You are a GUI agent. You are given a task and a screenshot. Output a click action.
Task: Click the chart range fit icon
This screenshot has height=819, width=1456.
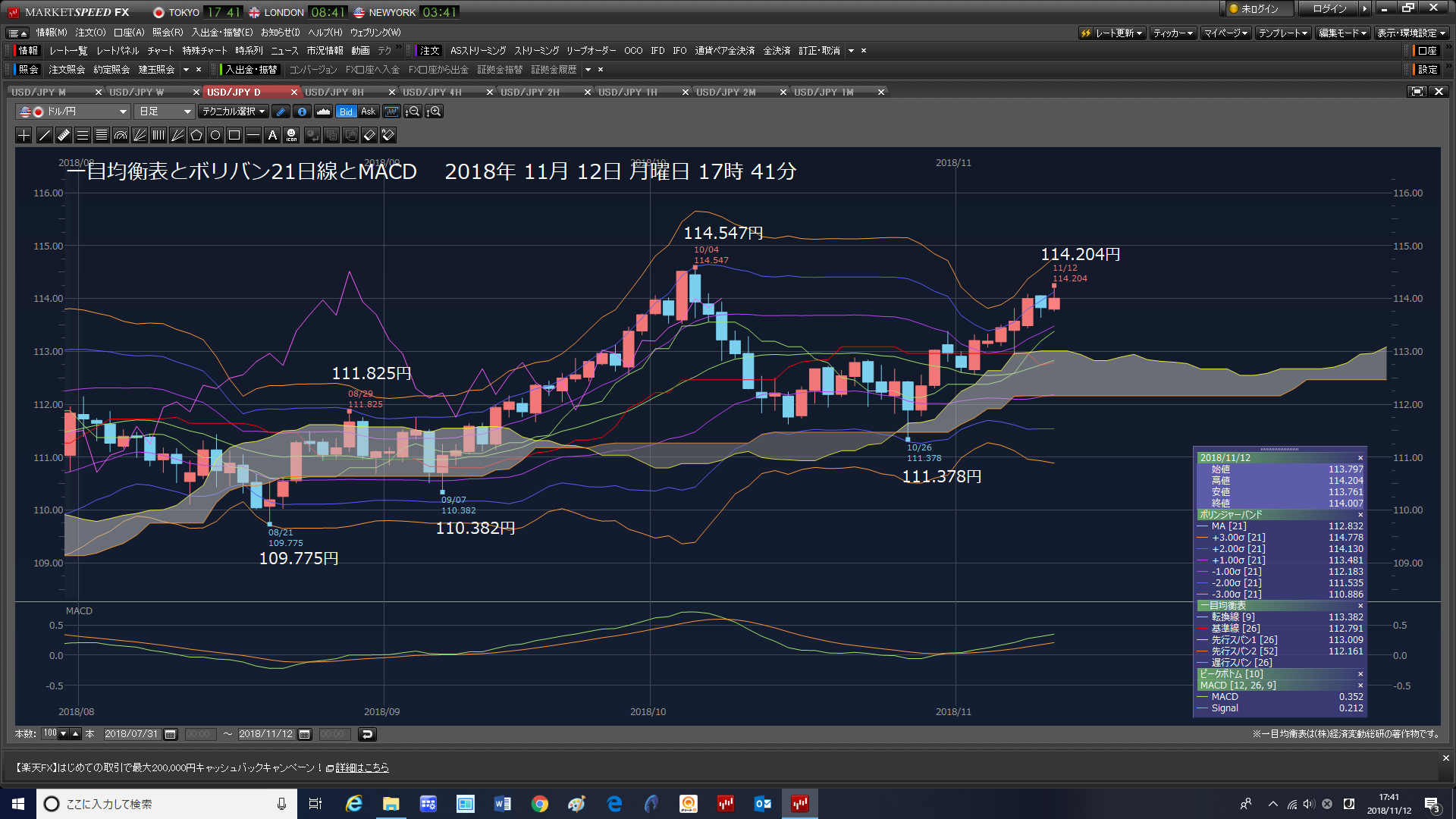click(391, 111)
